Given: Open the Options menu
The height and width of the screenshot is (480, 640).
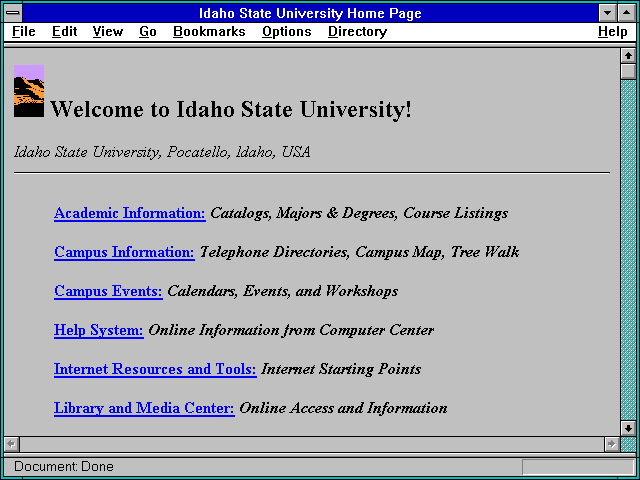Looking at the screenshot, I should point(287,32).
